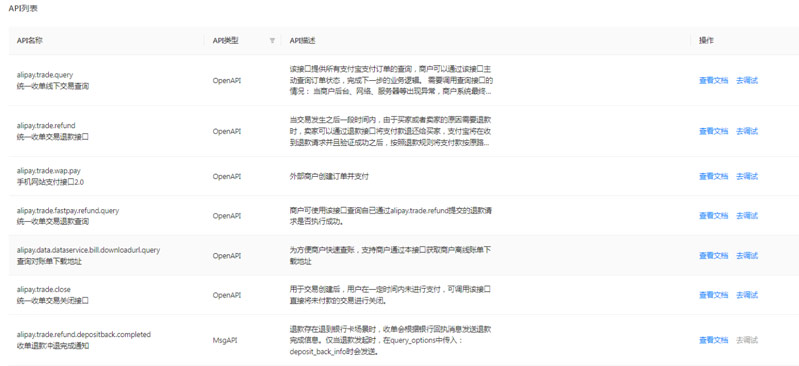The height and width of the screenshot is (366, 799).
Task: Open 查看文档 for refund.depositback.completed
Action: [713, 340]
